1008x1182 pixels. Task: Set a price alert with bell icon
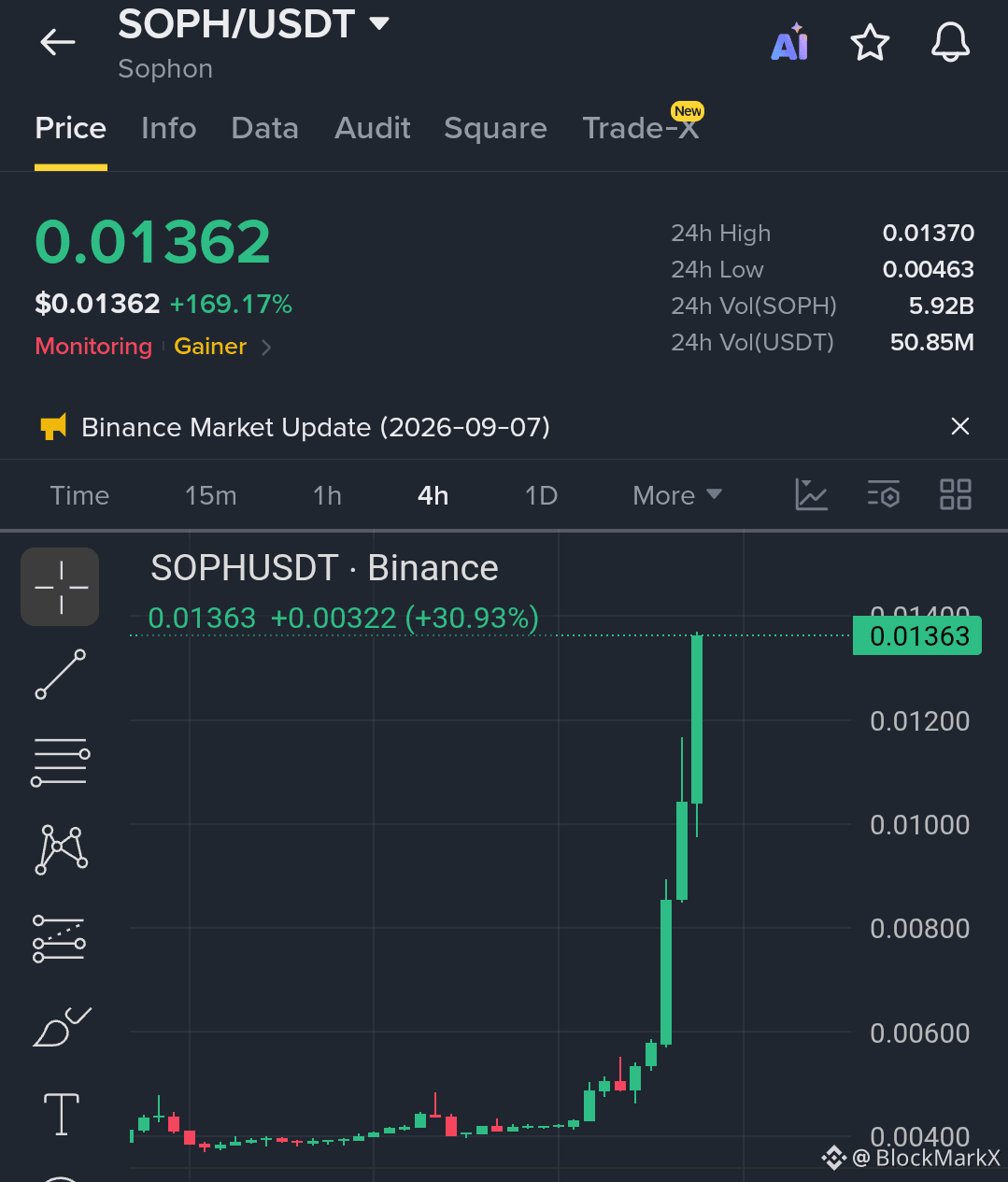click(x=950, y=43)
